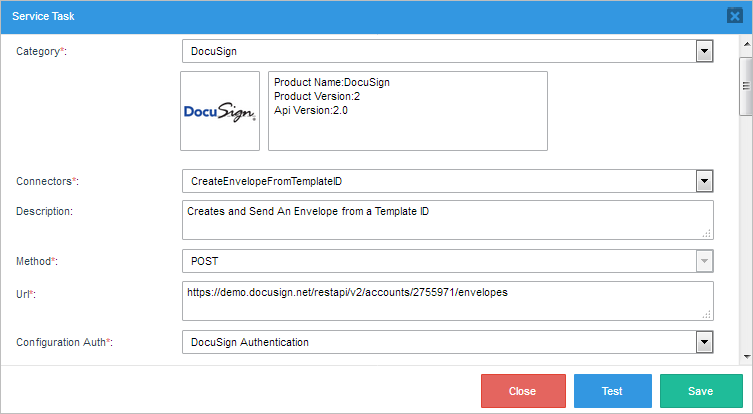Click the resize grip on the Url box
The height and width of the screenshot is (414, 753).
pos(706,314)
